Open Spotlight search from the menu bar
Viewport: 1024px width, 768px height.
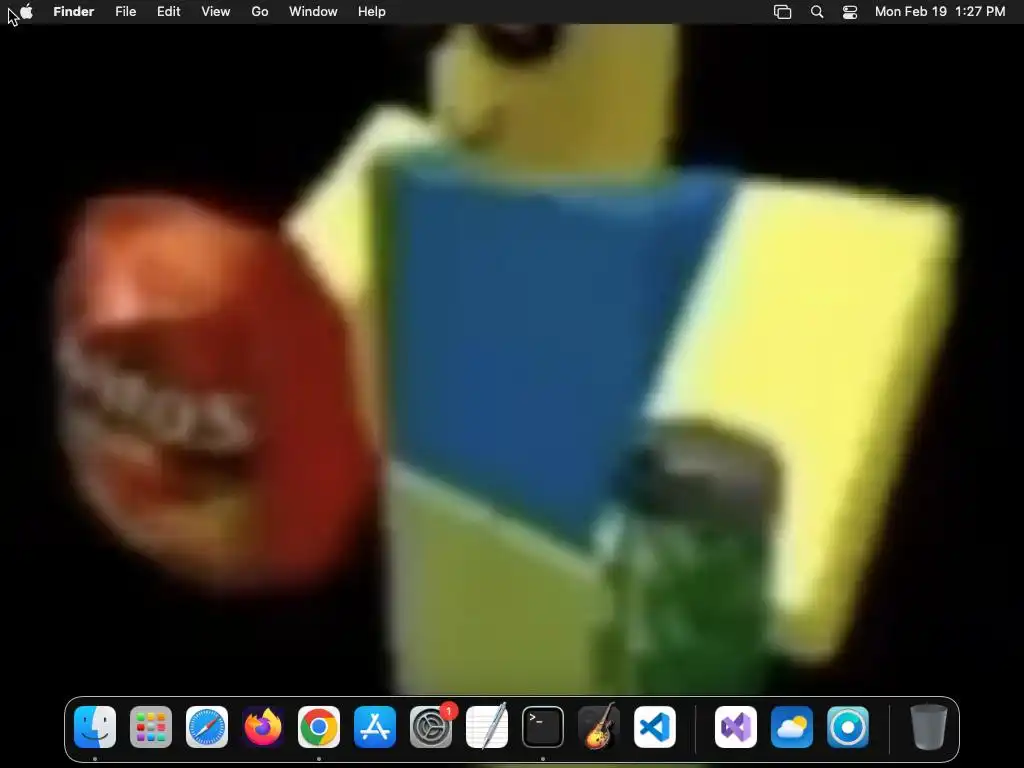817,12
